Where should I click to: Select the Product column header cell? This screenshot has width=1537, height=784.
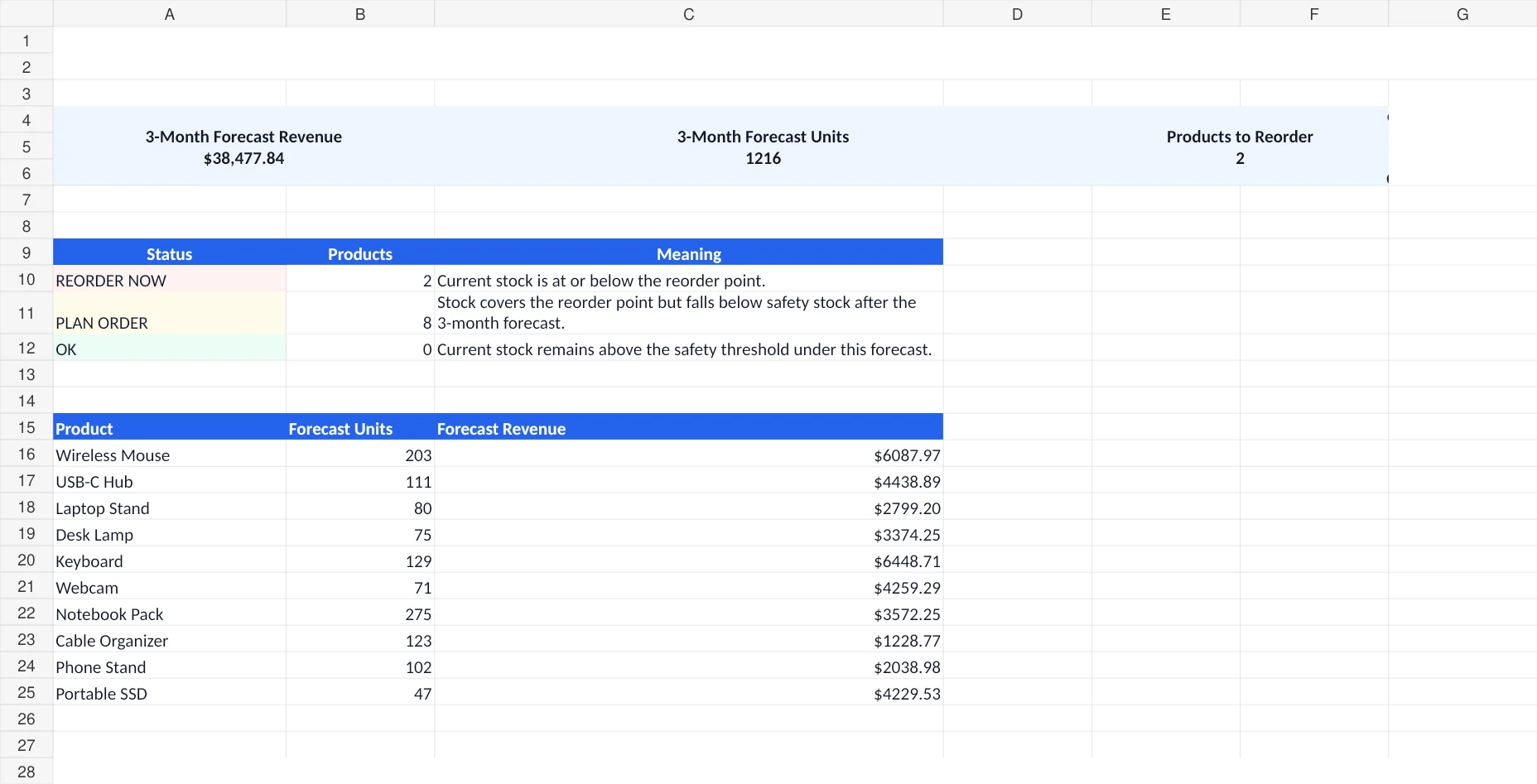click(x=169, y=427)
